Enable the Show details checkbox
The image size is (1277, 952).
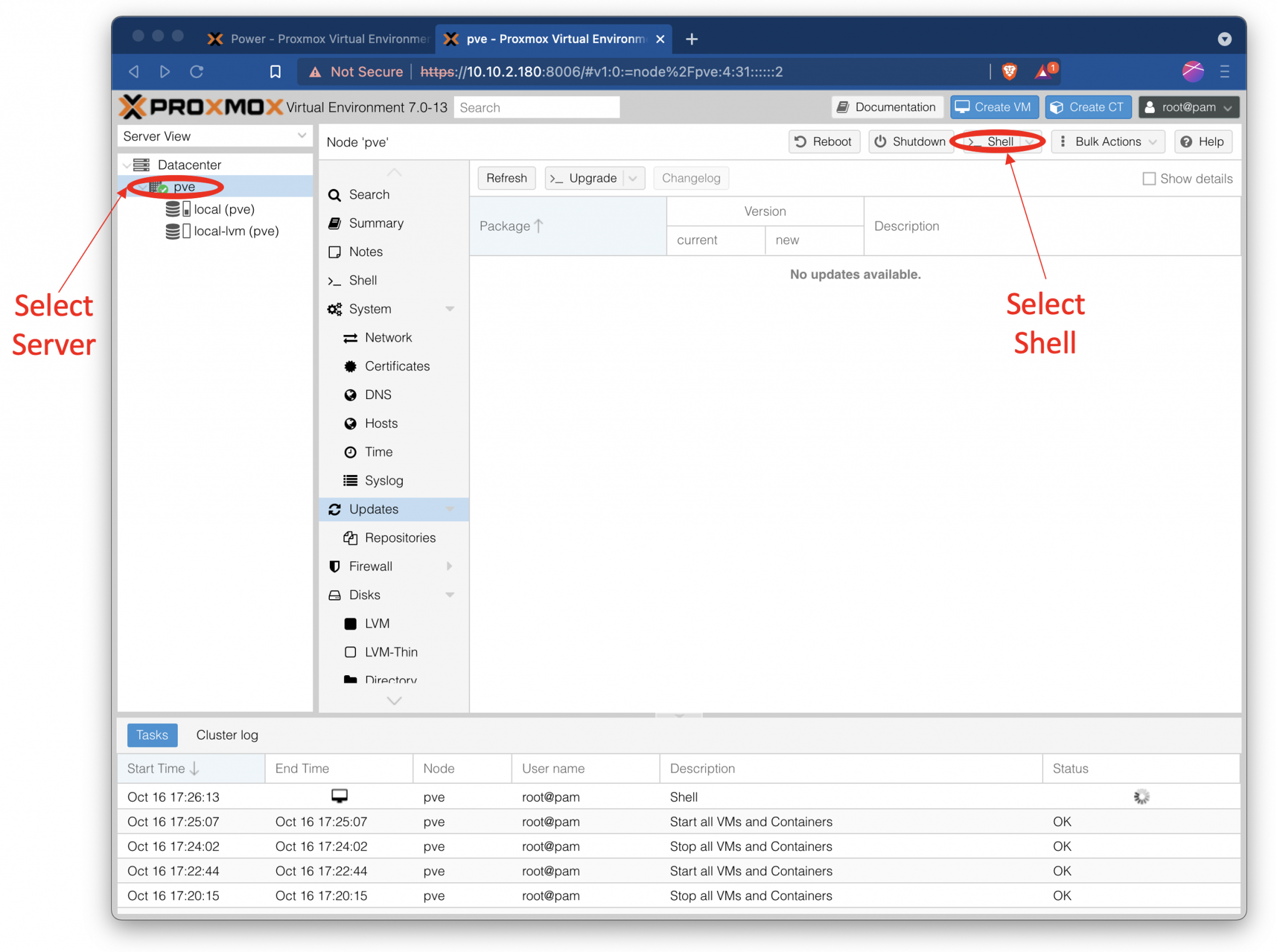point(1149,178)
